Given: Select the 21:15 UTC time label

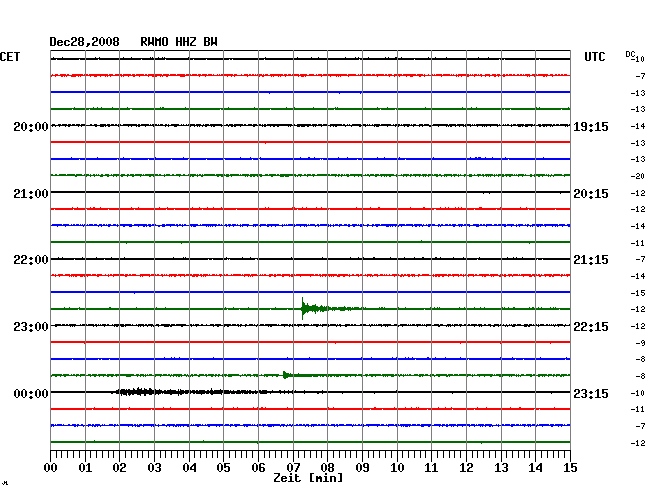Looking at the screenshot, I should [591, 260].
